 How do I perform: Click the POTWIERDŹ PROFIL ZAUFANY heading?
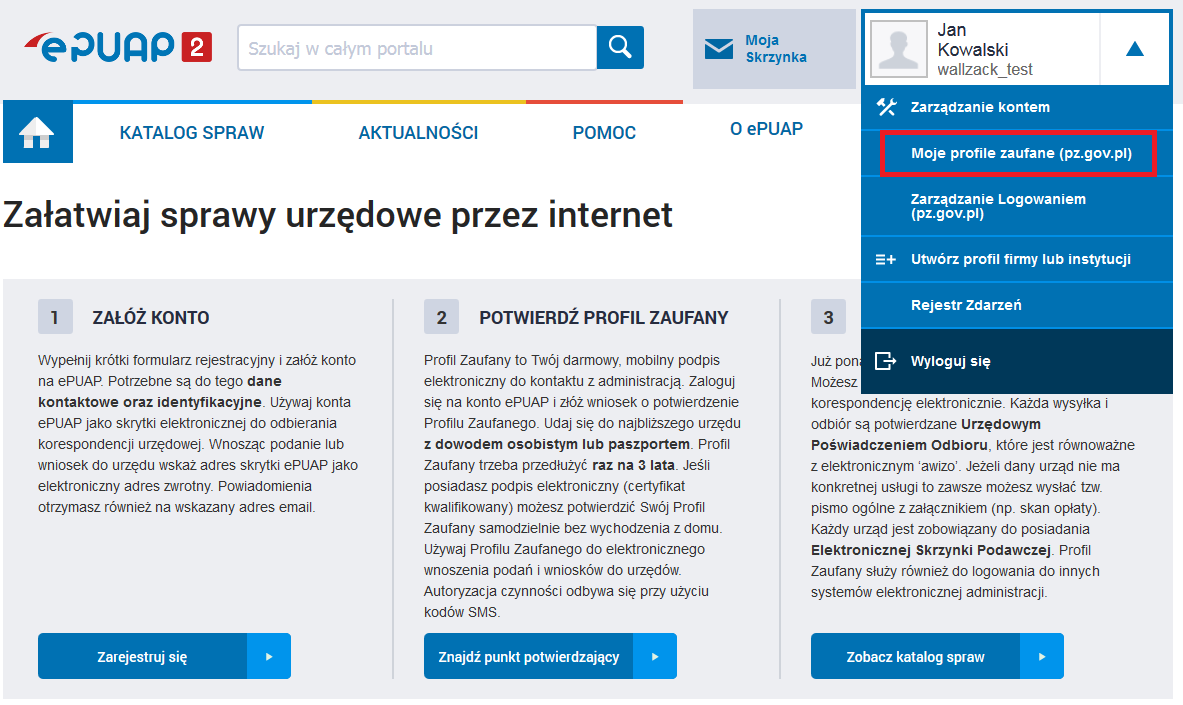pyautogui.click(x=604, y=318)
